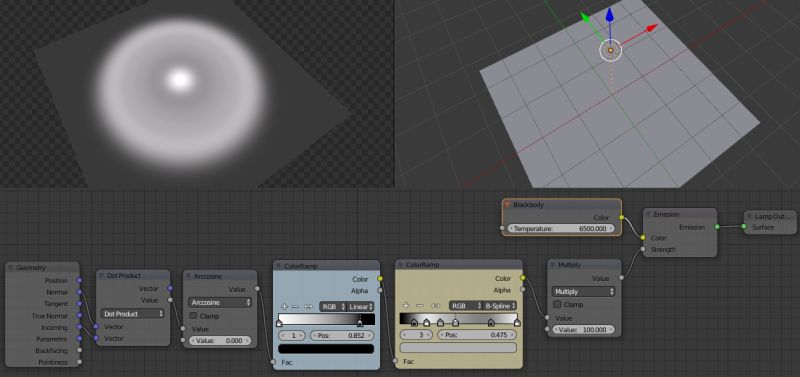Click the flip ramp icon on blue ColorRamp

tap(308, 307)
